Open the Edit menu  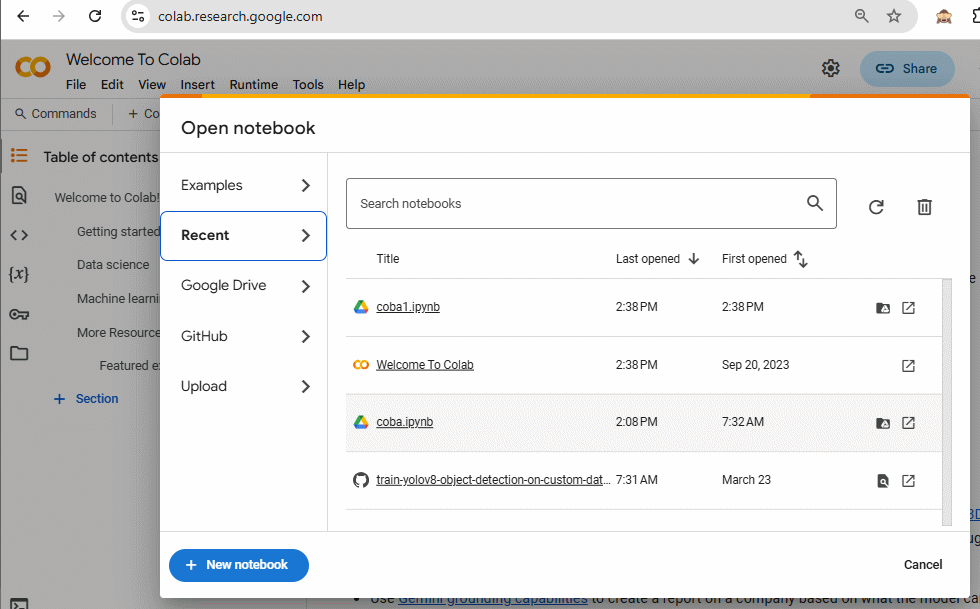click(112, 84)
